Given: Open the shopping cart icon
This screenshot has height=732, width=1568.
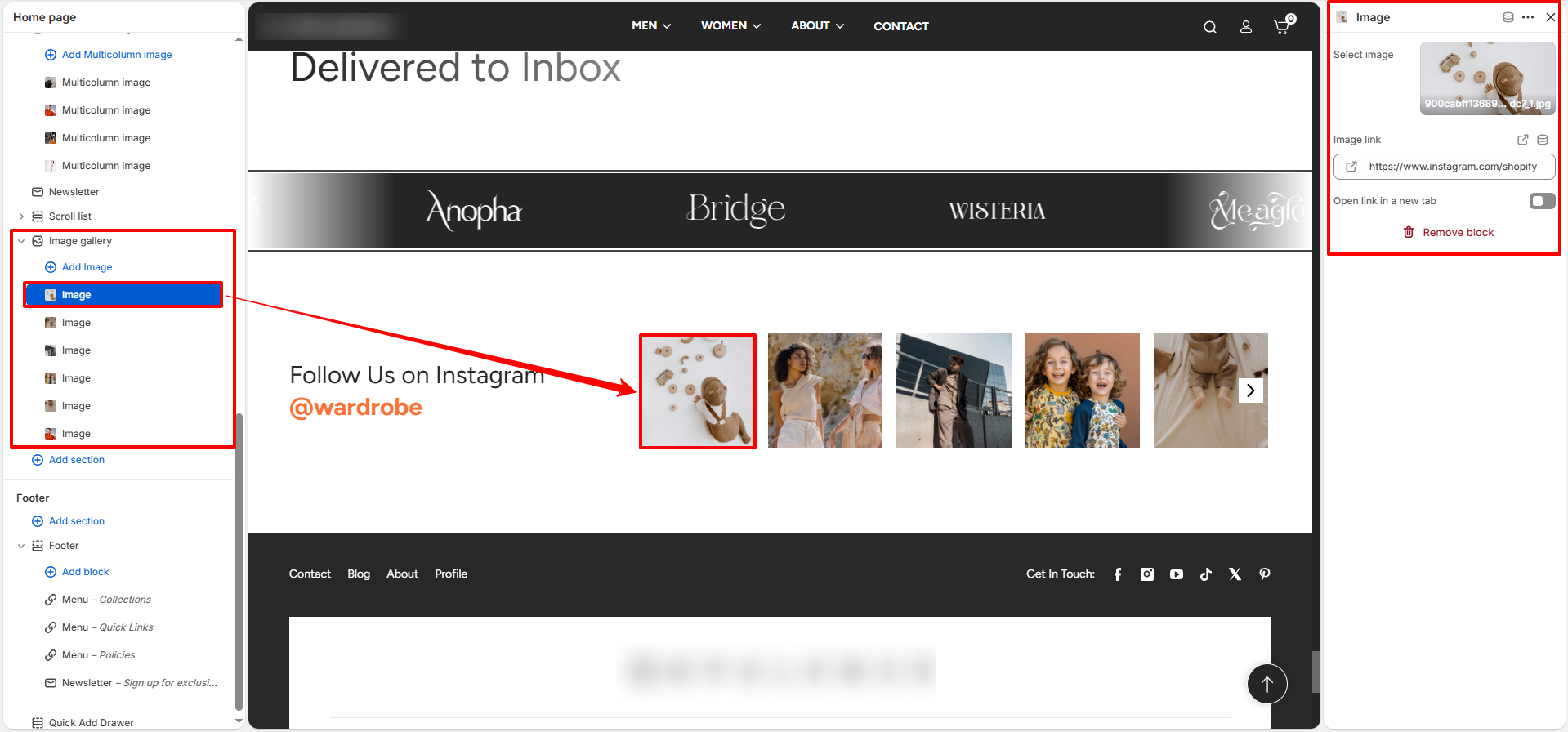Looking at the screenshot, I should click(1282, 27).
